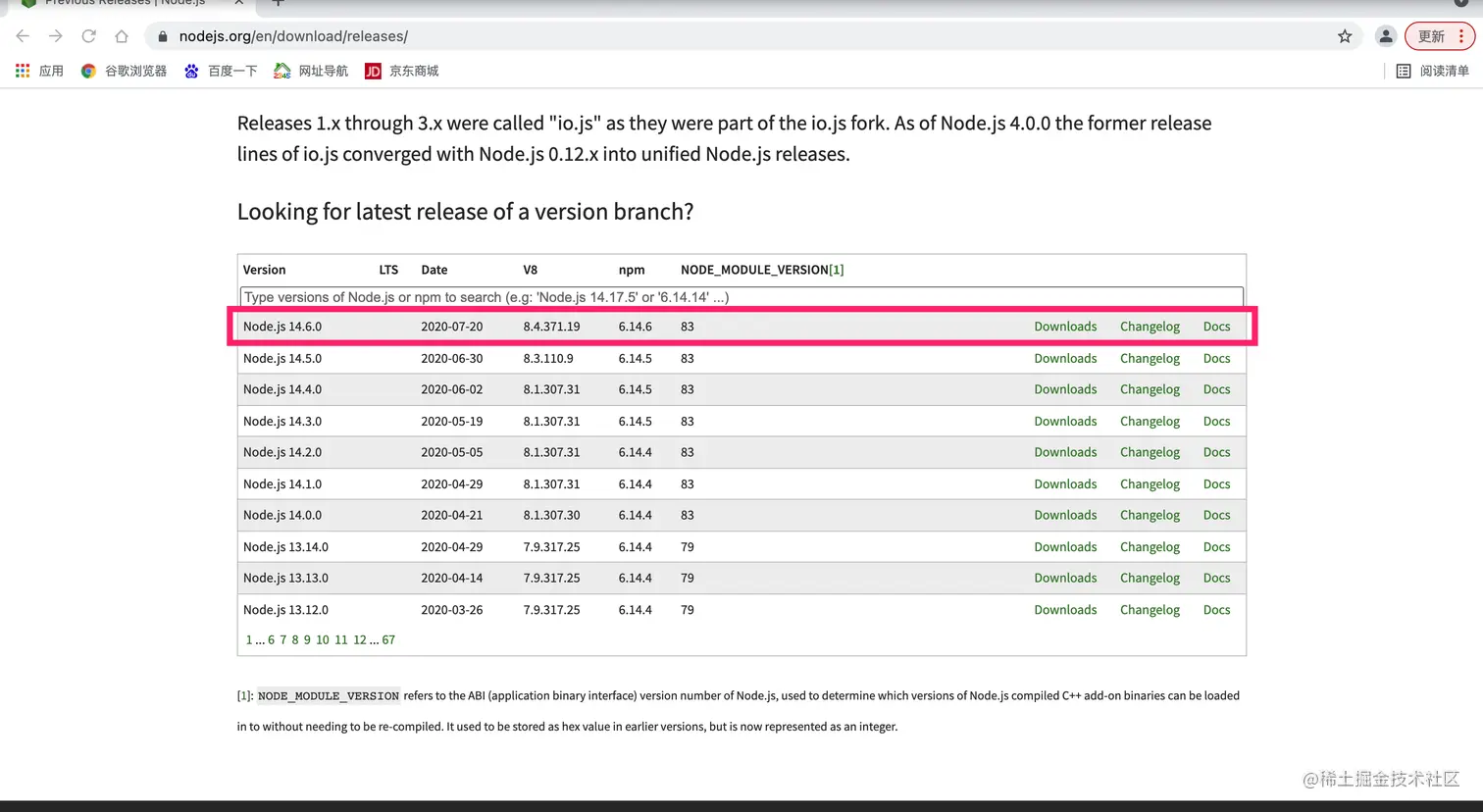Click the Version column header

coord(265,270)
